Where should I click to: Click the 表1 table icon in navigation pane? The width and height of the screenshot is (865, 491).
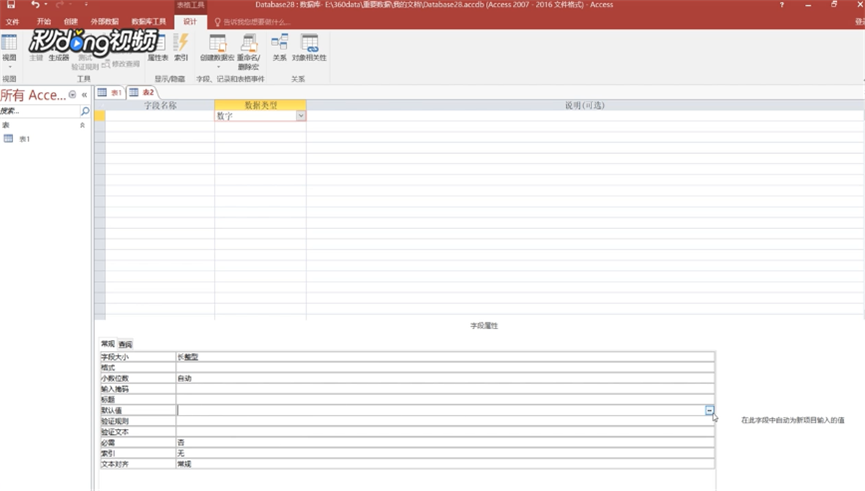click(8, 139)
